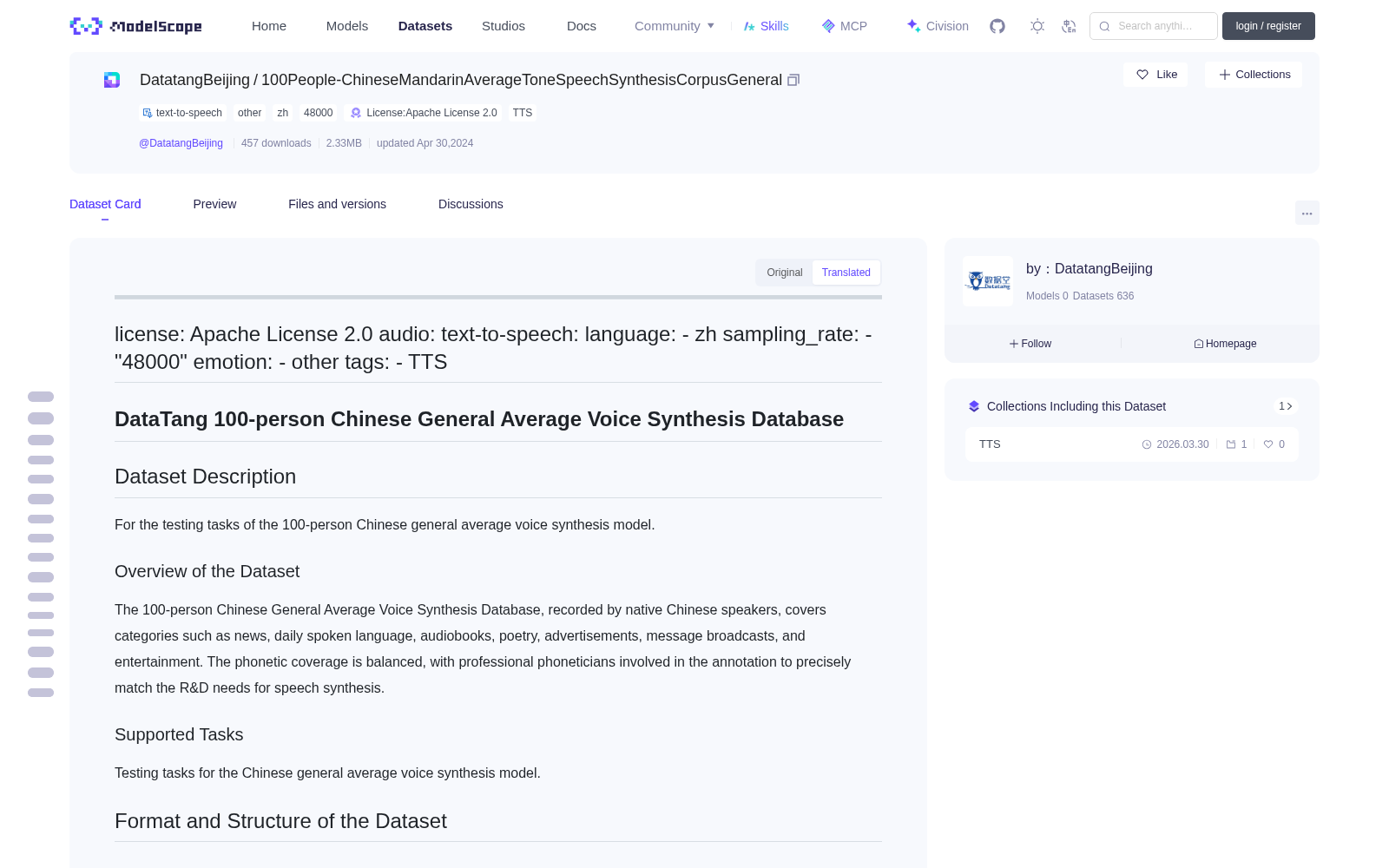
Task: Click the 457 downloads text
Action: pos(276,143)
